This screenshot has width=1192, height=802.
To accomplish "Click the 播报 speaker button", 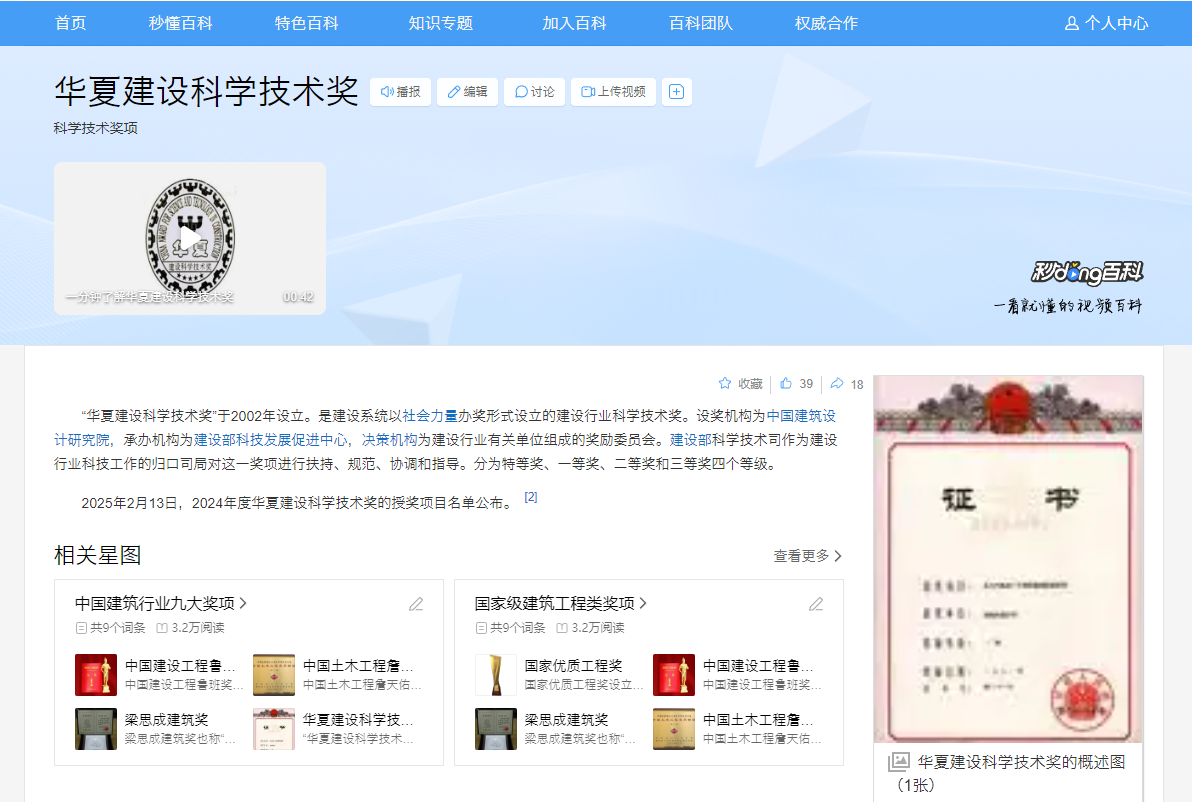I will coord(400,92).
